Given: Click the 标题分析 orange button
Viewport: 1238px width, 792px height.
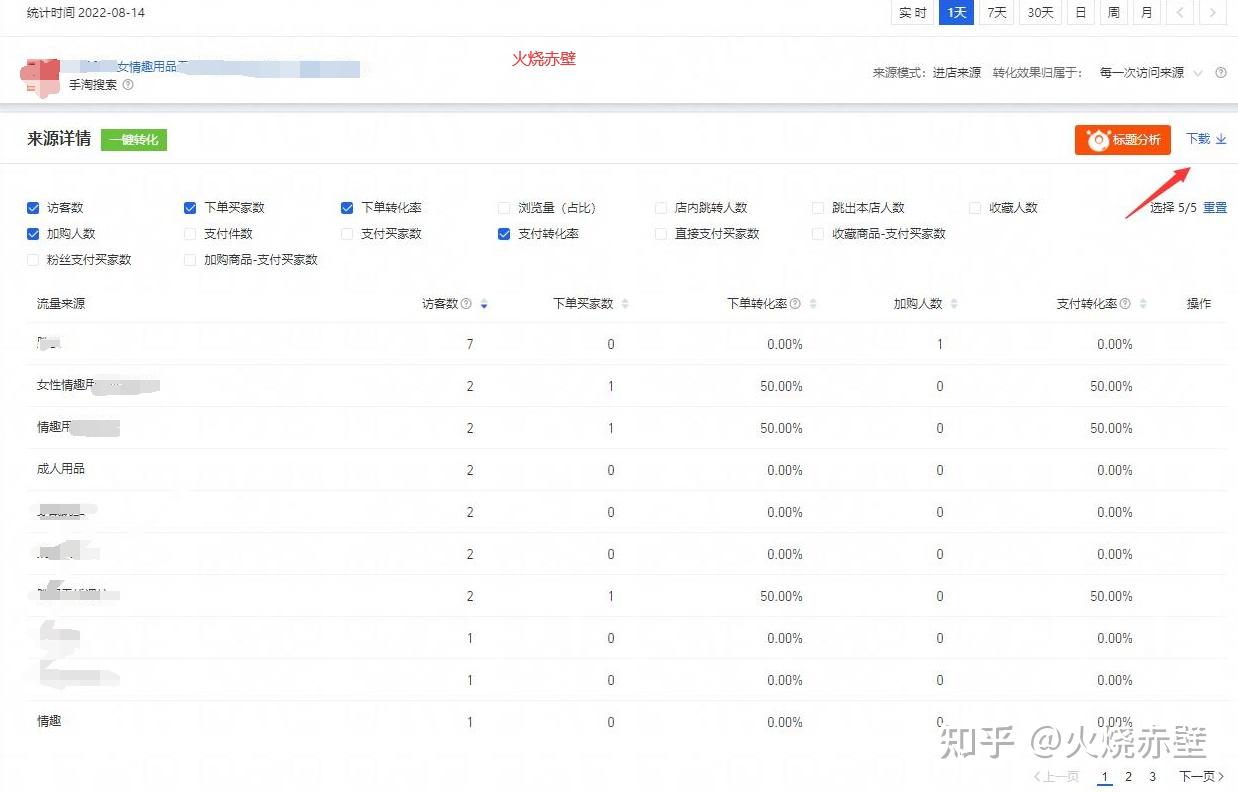Looking at the screenshot, I should (1123, 140).
